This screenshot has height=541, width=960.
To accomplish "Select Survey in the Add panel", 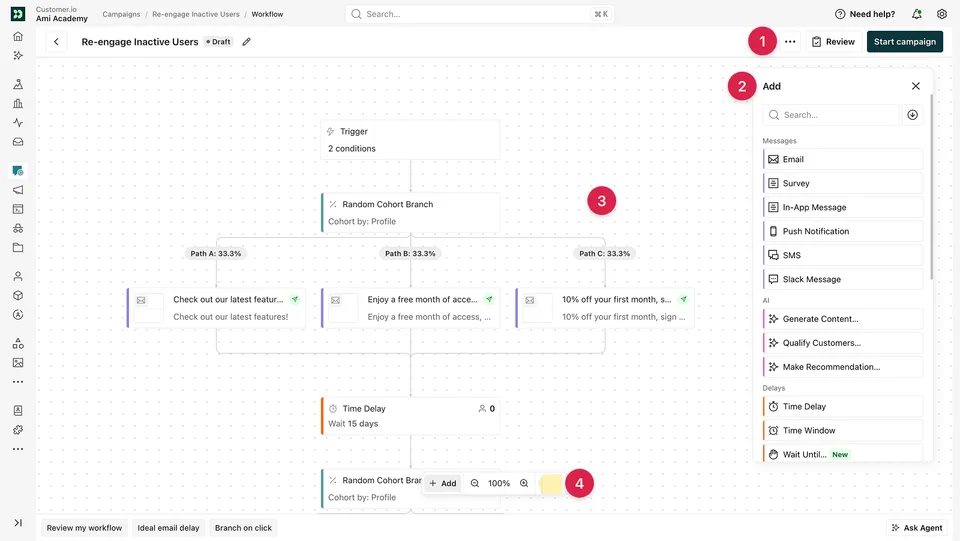I will point(842,183).
